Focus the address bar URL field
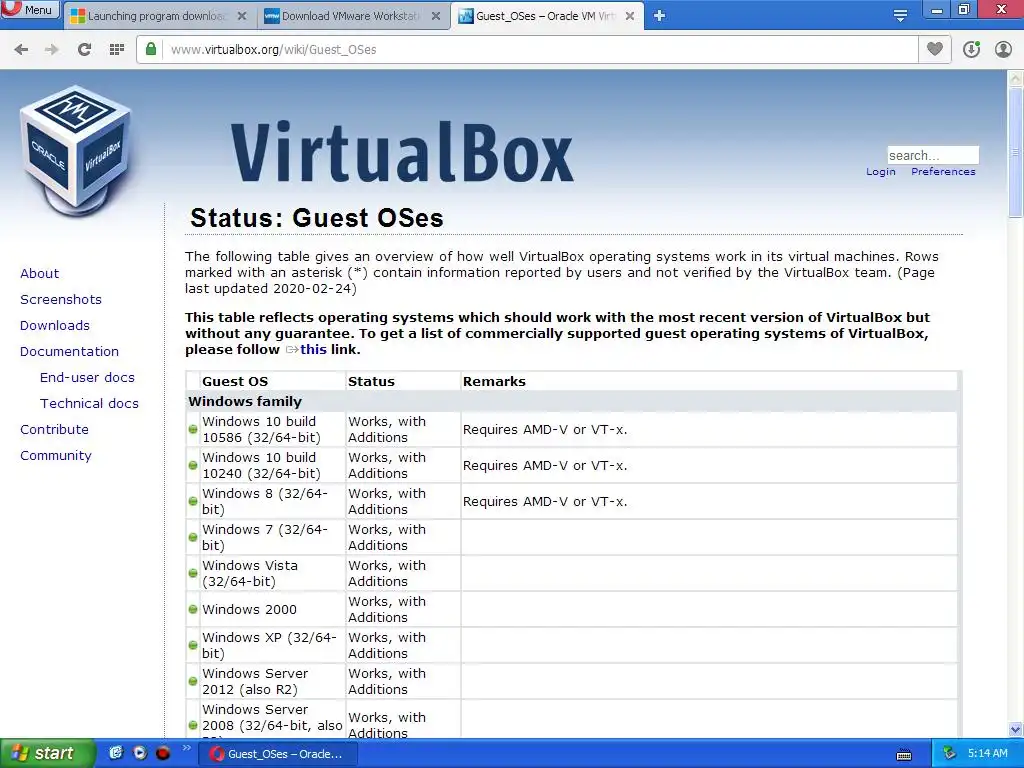The height and width of the screenshot is (768, 1024). click(x=542, y=50)
